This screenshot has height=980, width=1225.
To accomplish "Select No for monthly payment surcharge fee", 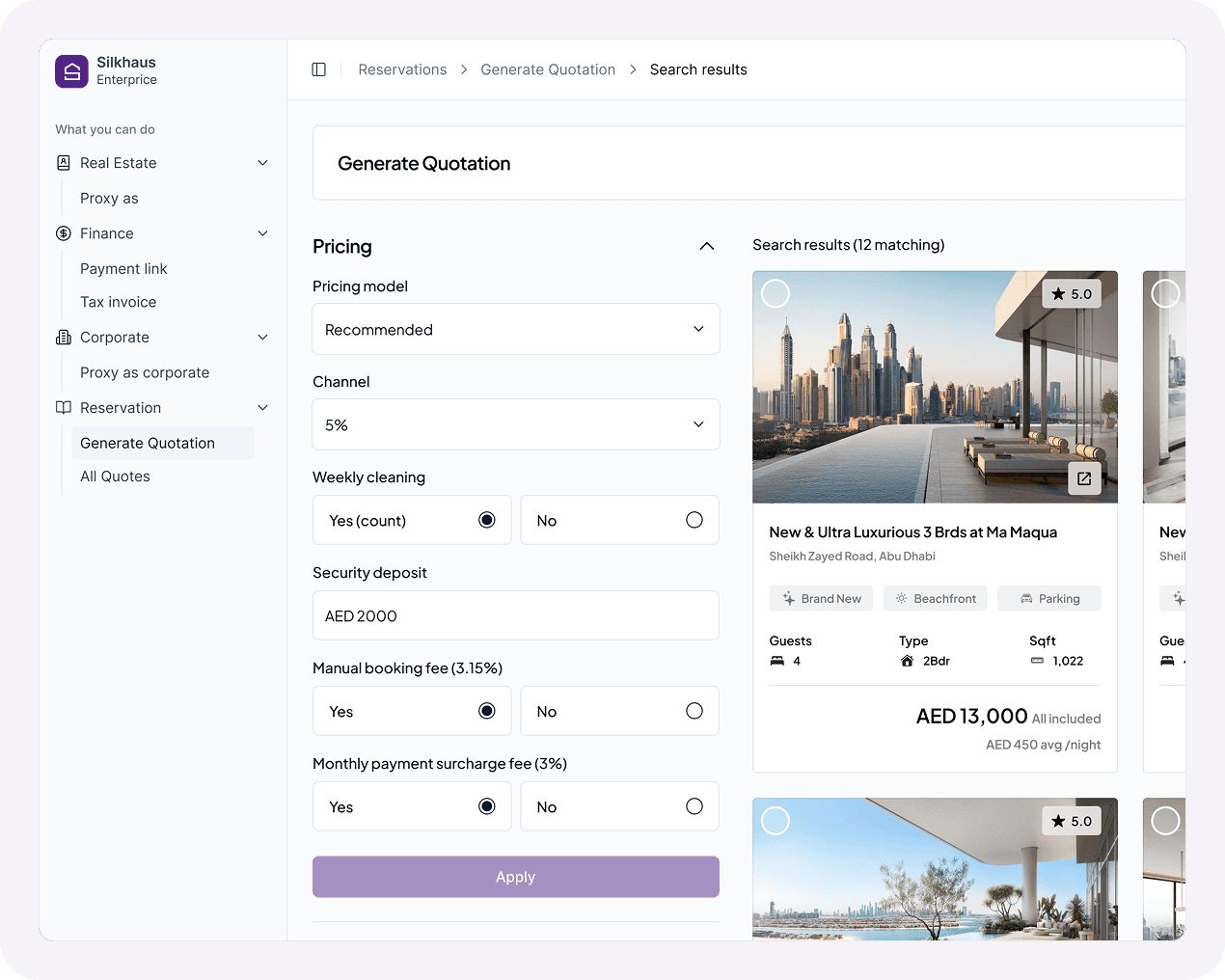I will click(x=619, y=806).
